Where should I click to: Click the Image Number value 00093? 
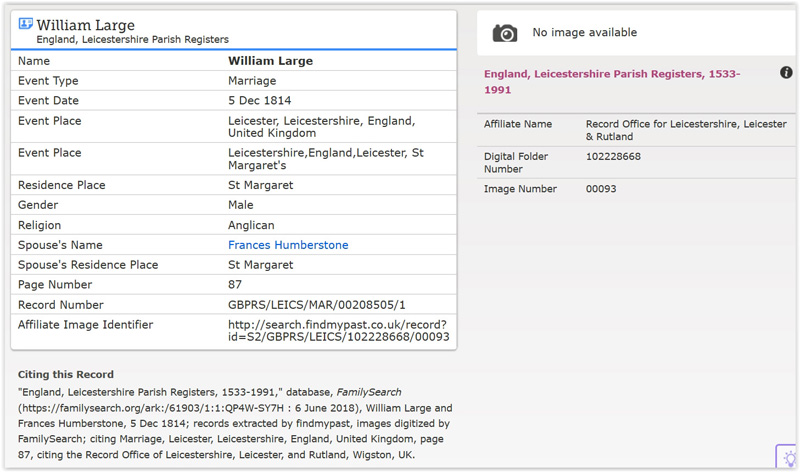coord(601,189)
